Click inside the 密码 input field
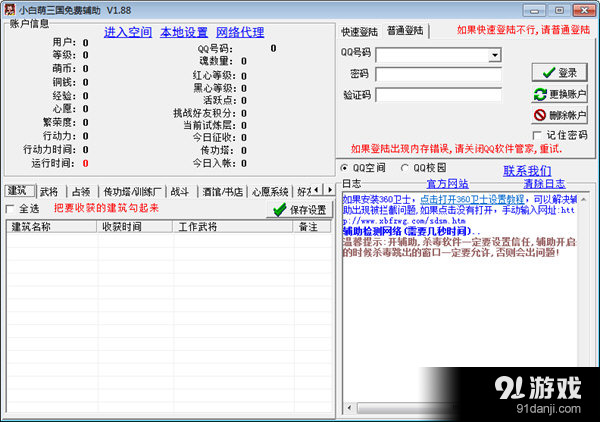 pos(439,74)
